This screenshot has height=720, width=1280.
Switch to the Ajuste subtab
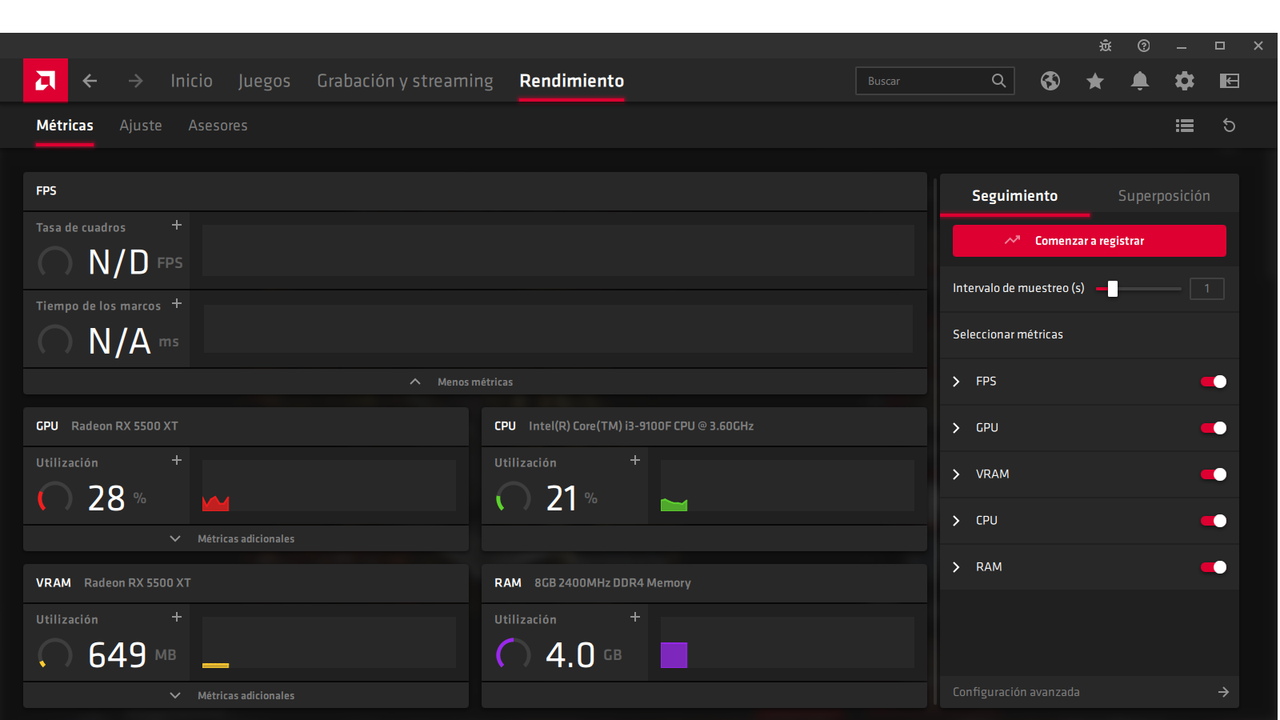(x=140, y=126)
